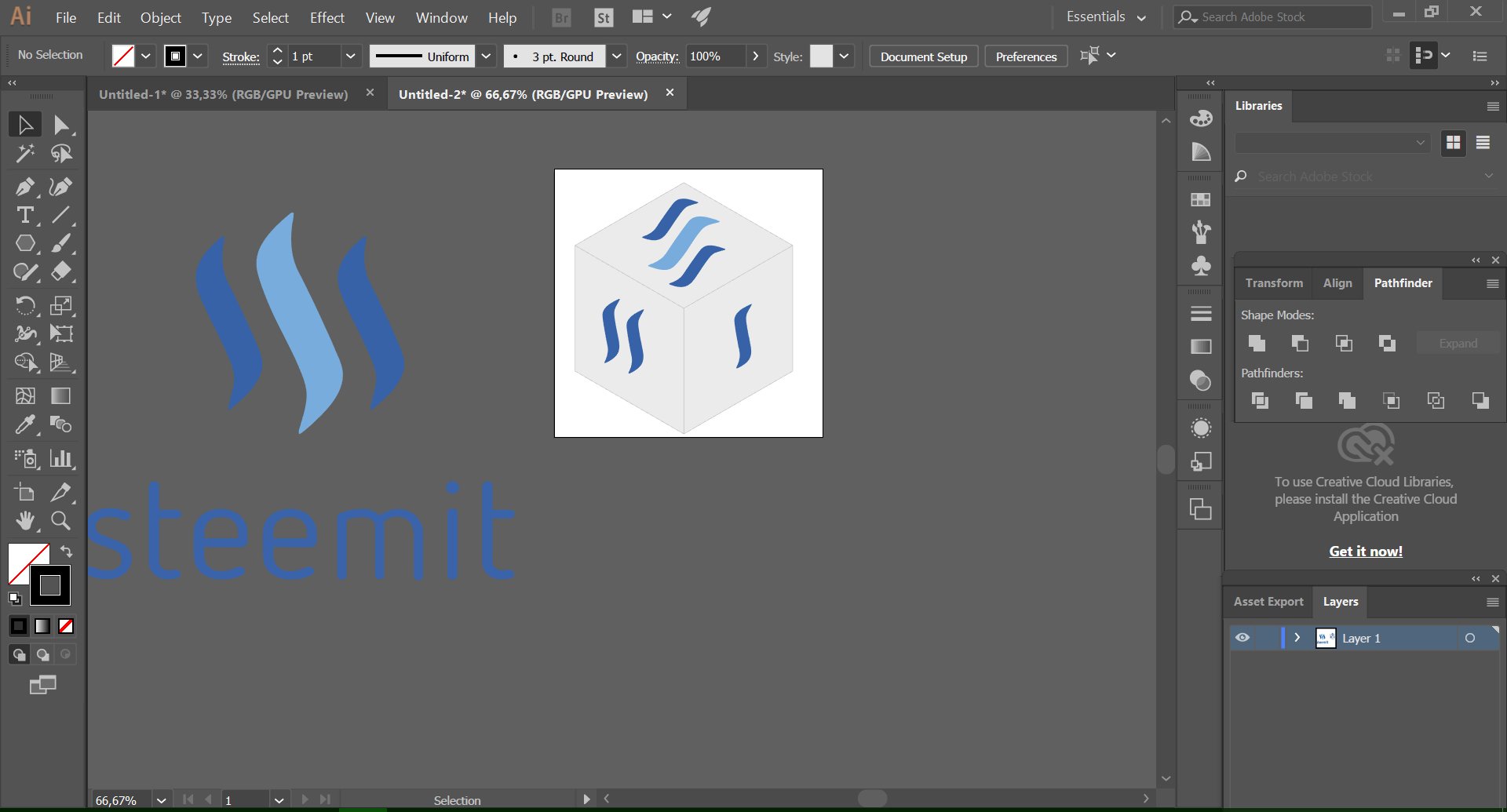Toggle visibility of Layer 1
This screenshot has width=1507, height=812.
click(x=1242, y=638)
